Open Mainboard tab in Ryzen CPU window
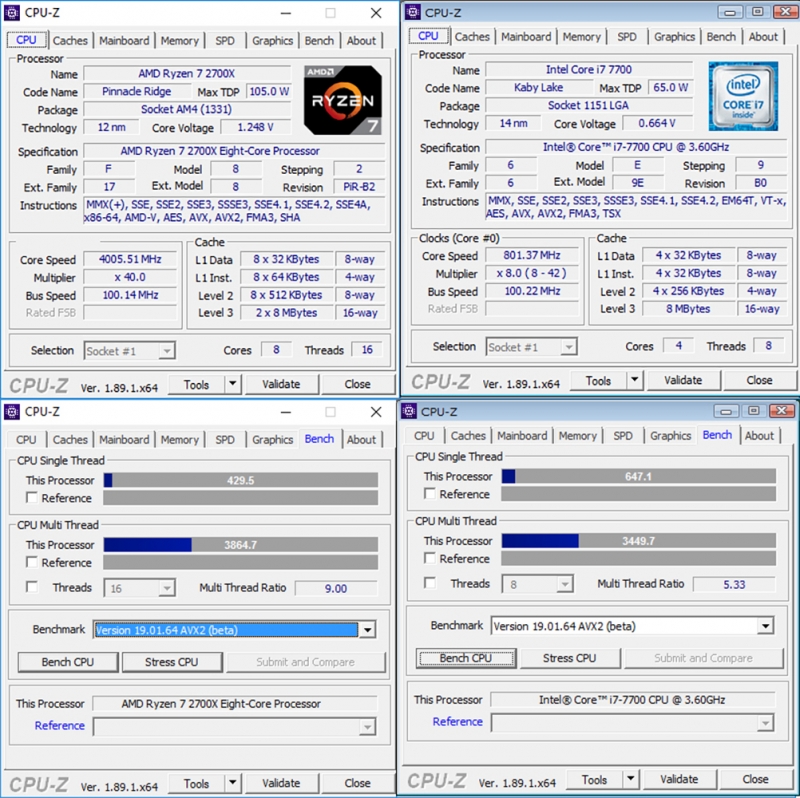The image size is (800, 798). click(124, 41)
